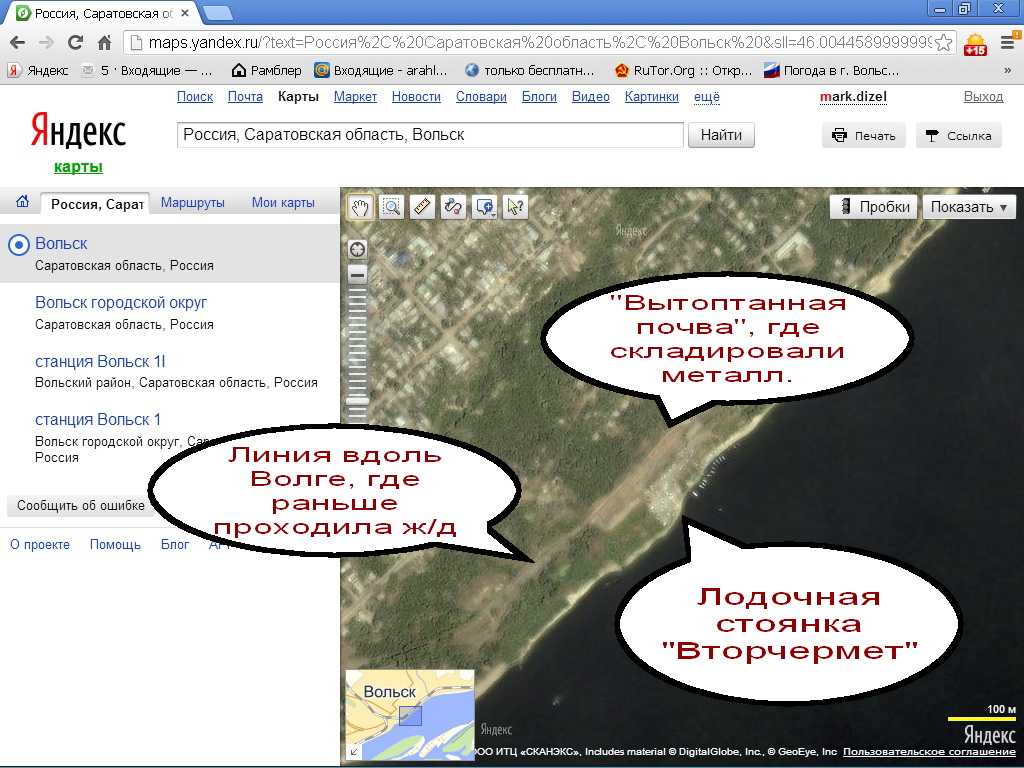Select the 'What's here' info pointer tool
The height and width of the screenshot is (768, 1024).
515,208
